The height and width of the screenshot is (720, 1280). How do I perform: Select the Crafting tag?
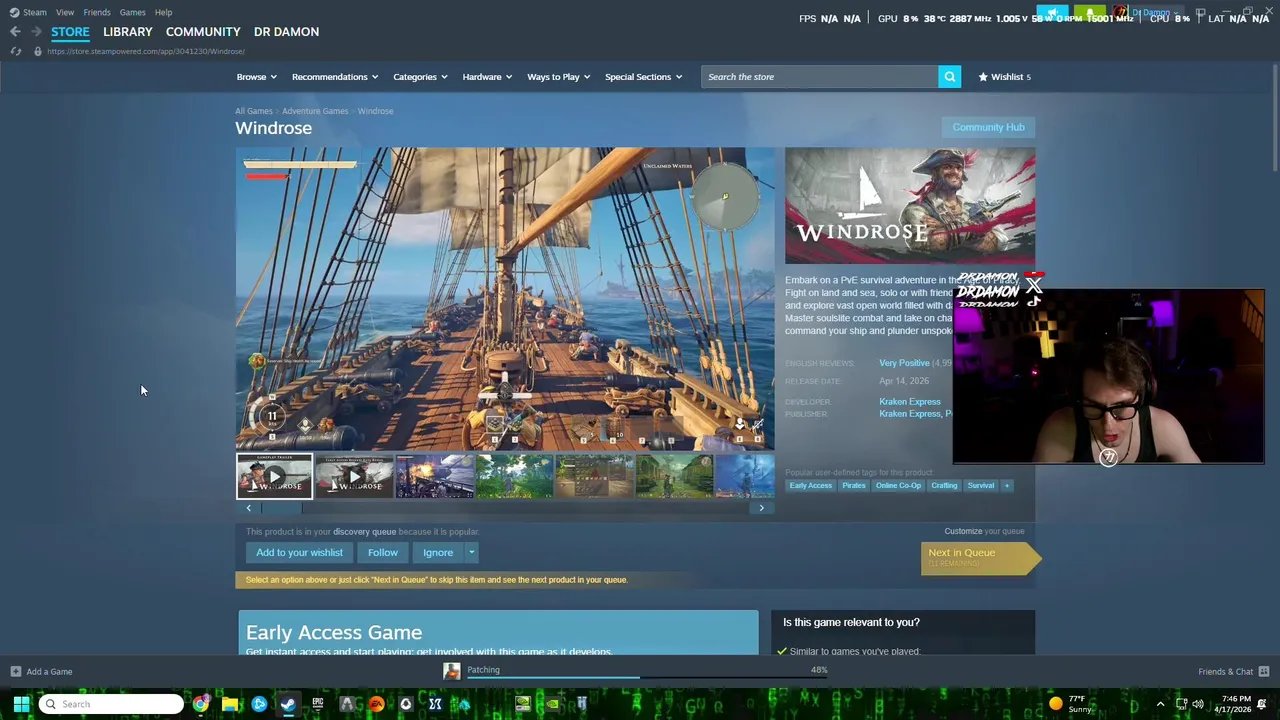point(944,486)
